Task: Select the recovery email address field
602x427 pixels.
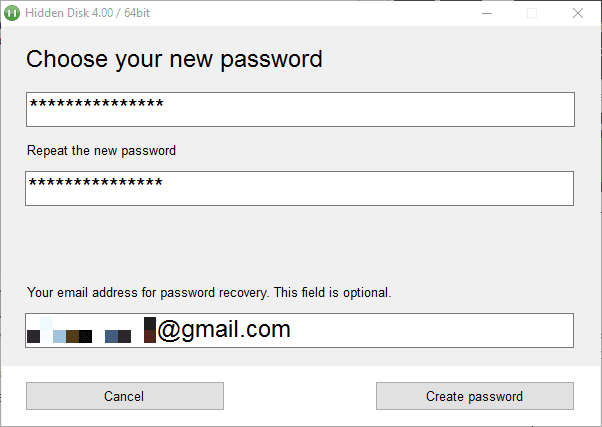Action: tap(300, 330)
